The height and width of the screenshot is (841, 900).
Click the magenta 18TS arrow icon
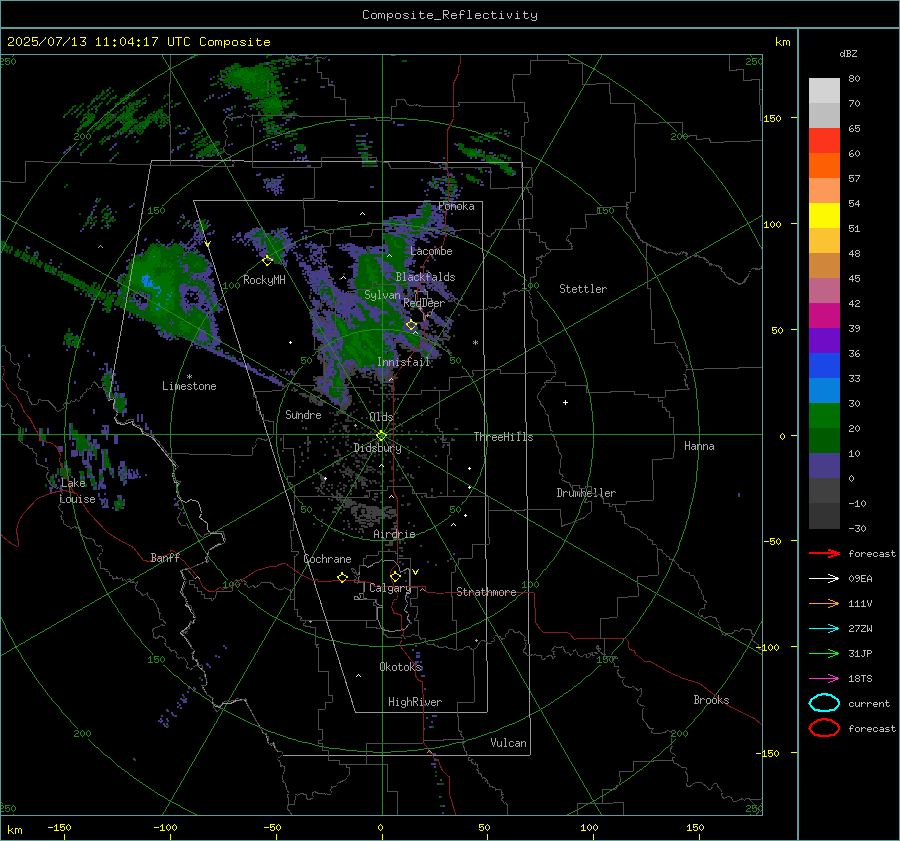click(824, 679)
